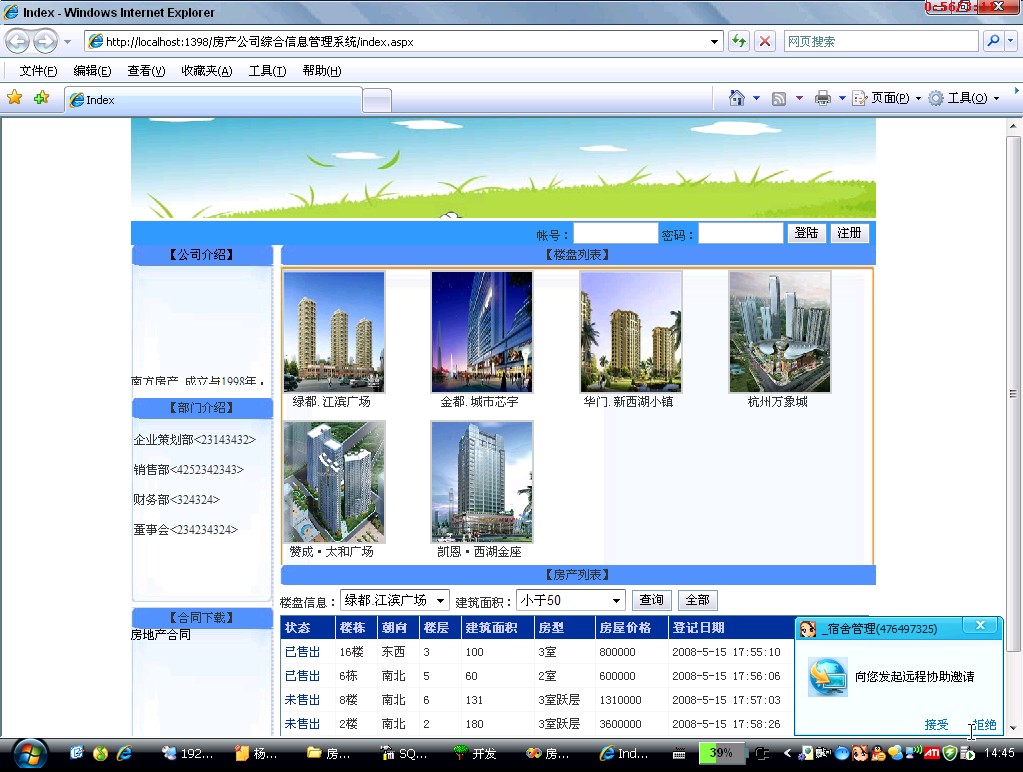Open the Print dropdown arrow
Image resolution: width=1023 pixels, height=772 pixels.
point(842,99)
